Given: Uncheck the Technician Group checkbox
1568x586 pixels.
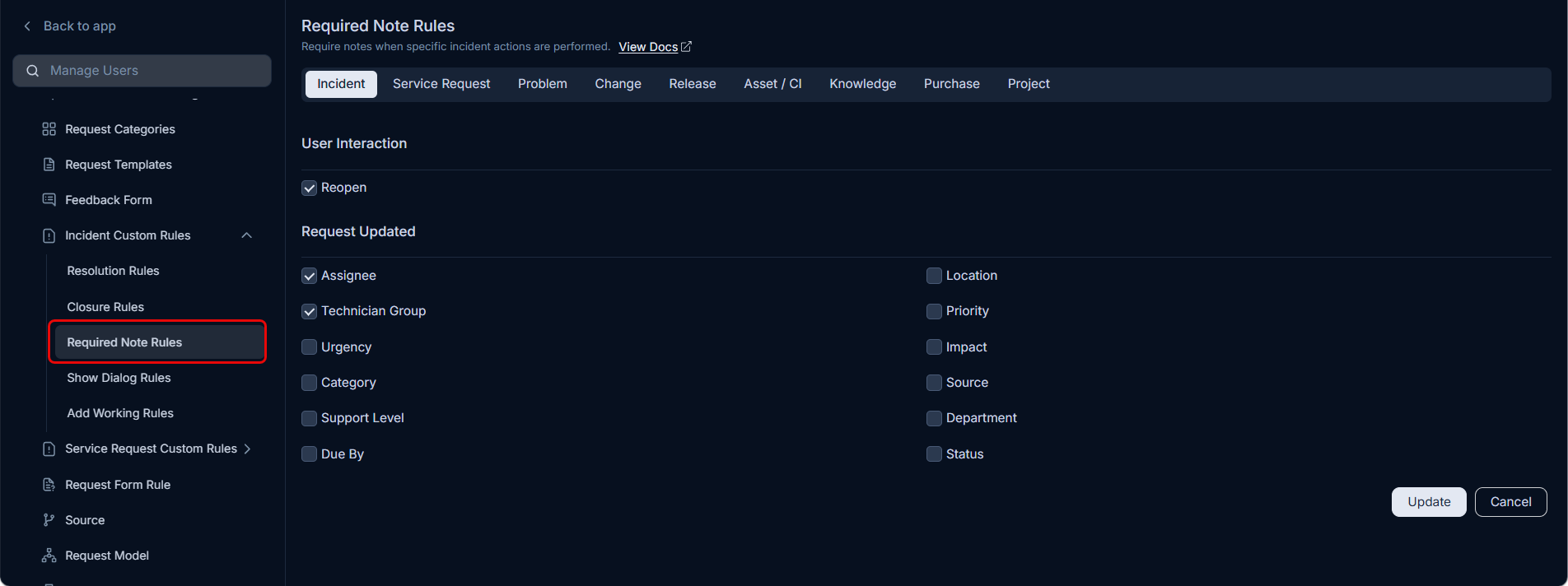Looking at the screenshot, I should [310, 311].
